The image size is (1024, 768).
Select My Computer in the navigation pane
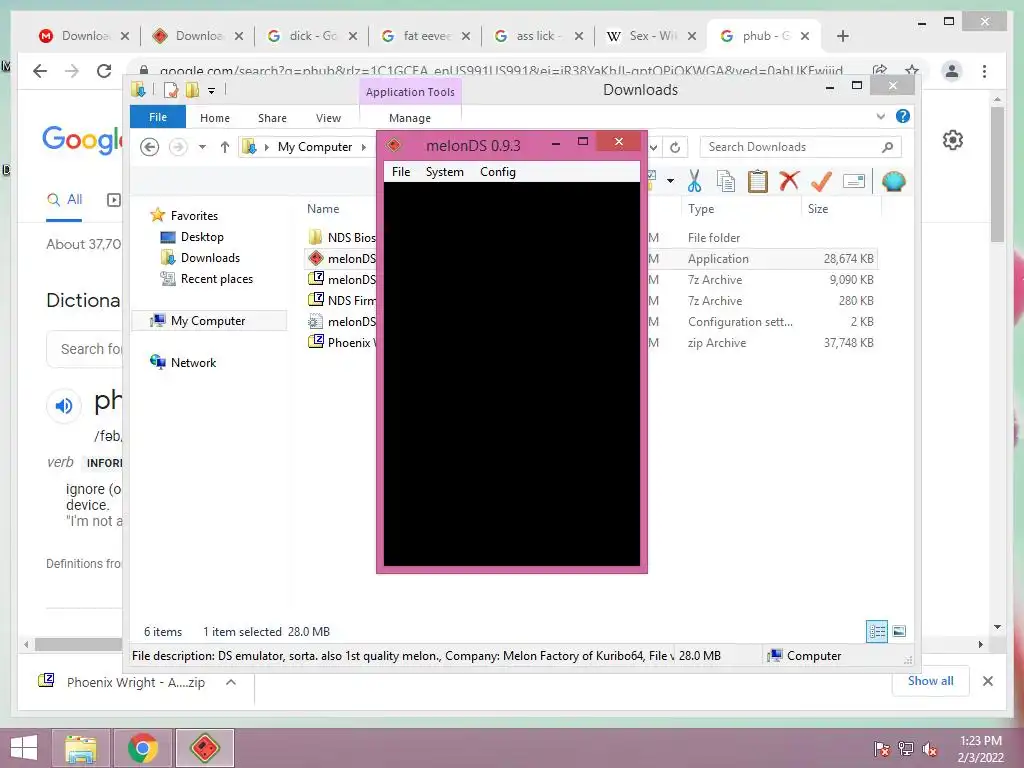point(208,321)
